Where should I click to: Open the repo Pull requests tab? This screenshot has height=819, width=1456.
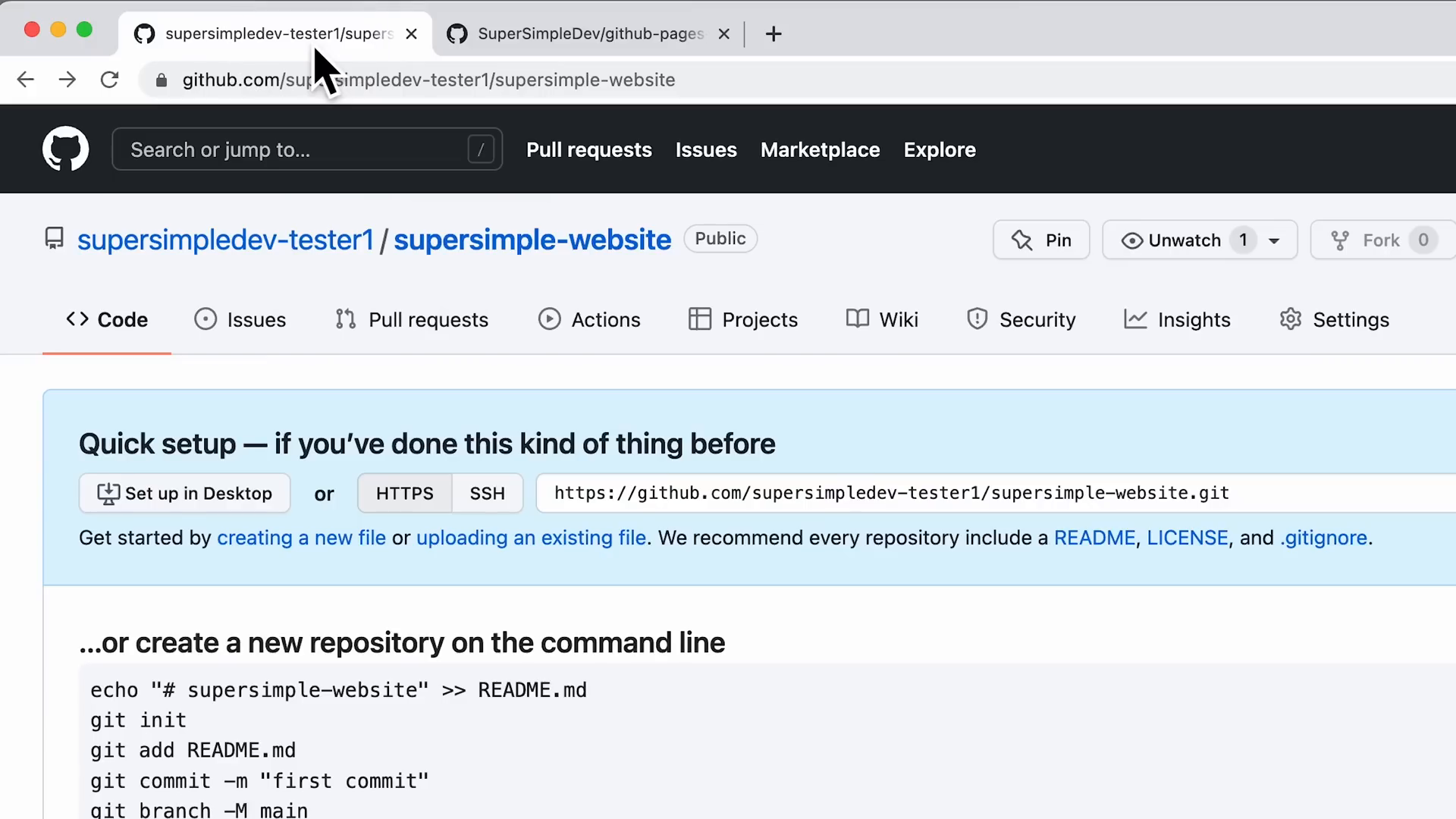point(412,320)
